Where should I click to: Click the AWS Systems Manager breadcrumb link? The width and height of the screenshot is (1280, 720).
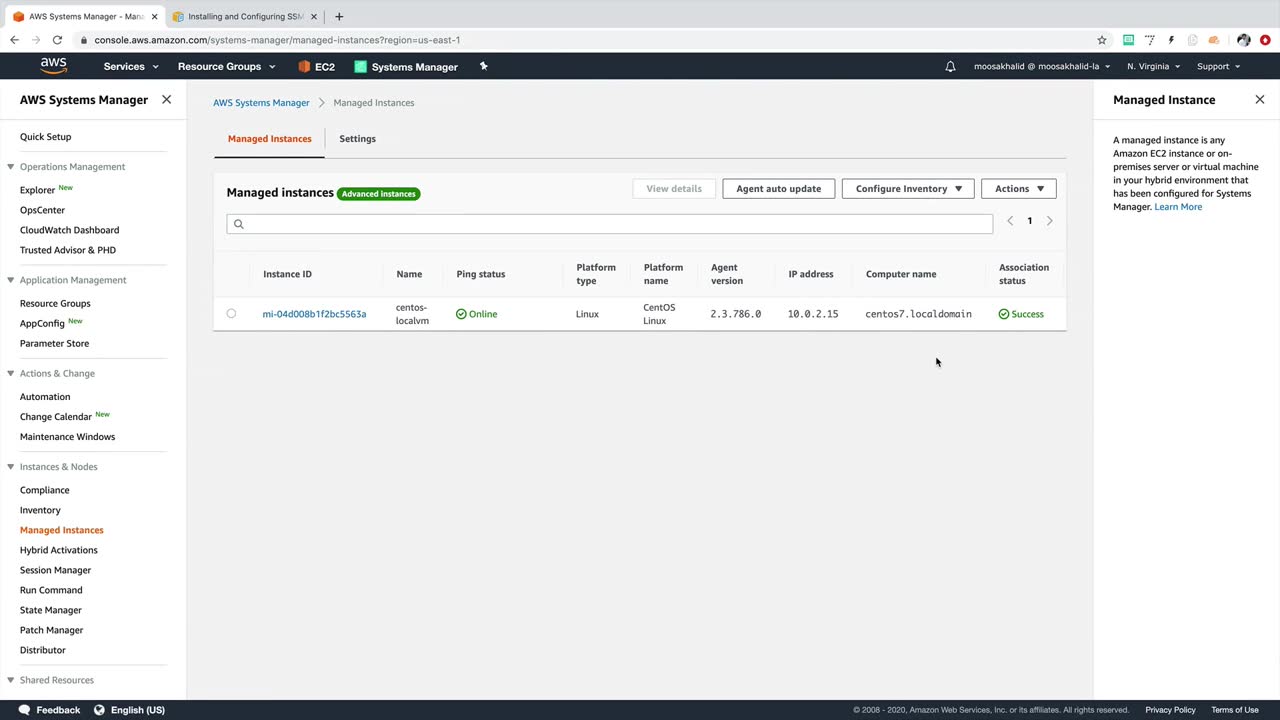pos(261,103)
